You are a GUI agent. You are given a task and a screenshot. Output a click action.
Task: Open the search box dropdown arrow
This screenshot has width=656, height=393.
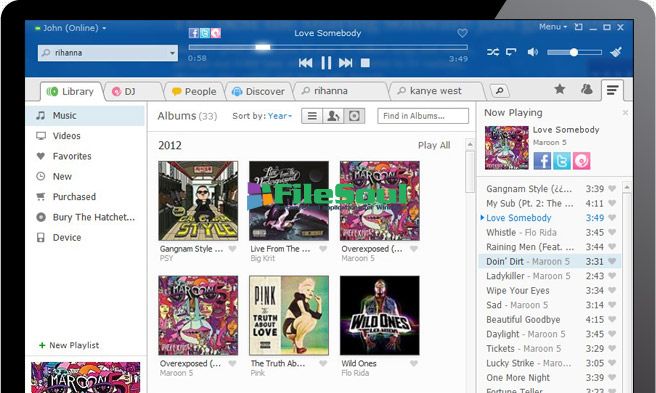coord(172,53)
